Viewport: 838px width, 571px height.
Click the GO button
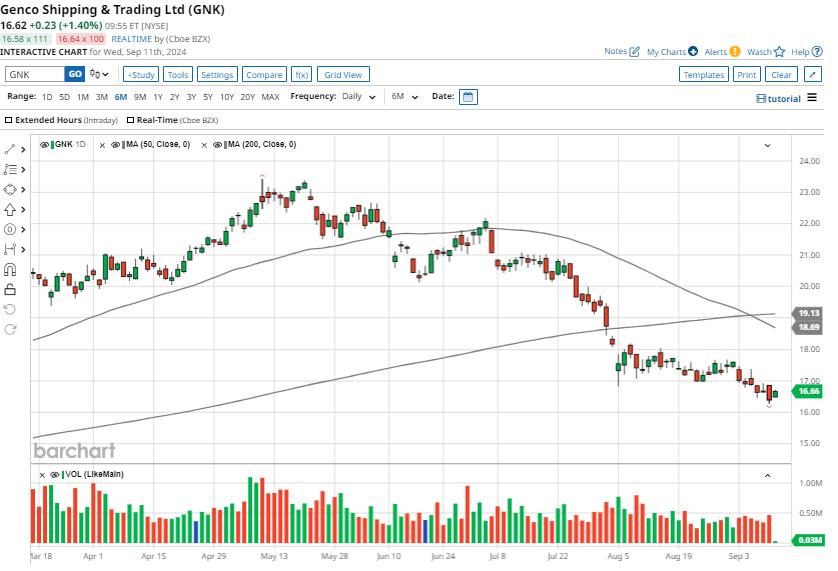tap(75, 74)
